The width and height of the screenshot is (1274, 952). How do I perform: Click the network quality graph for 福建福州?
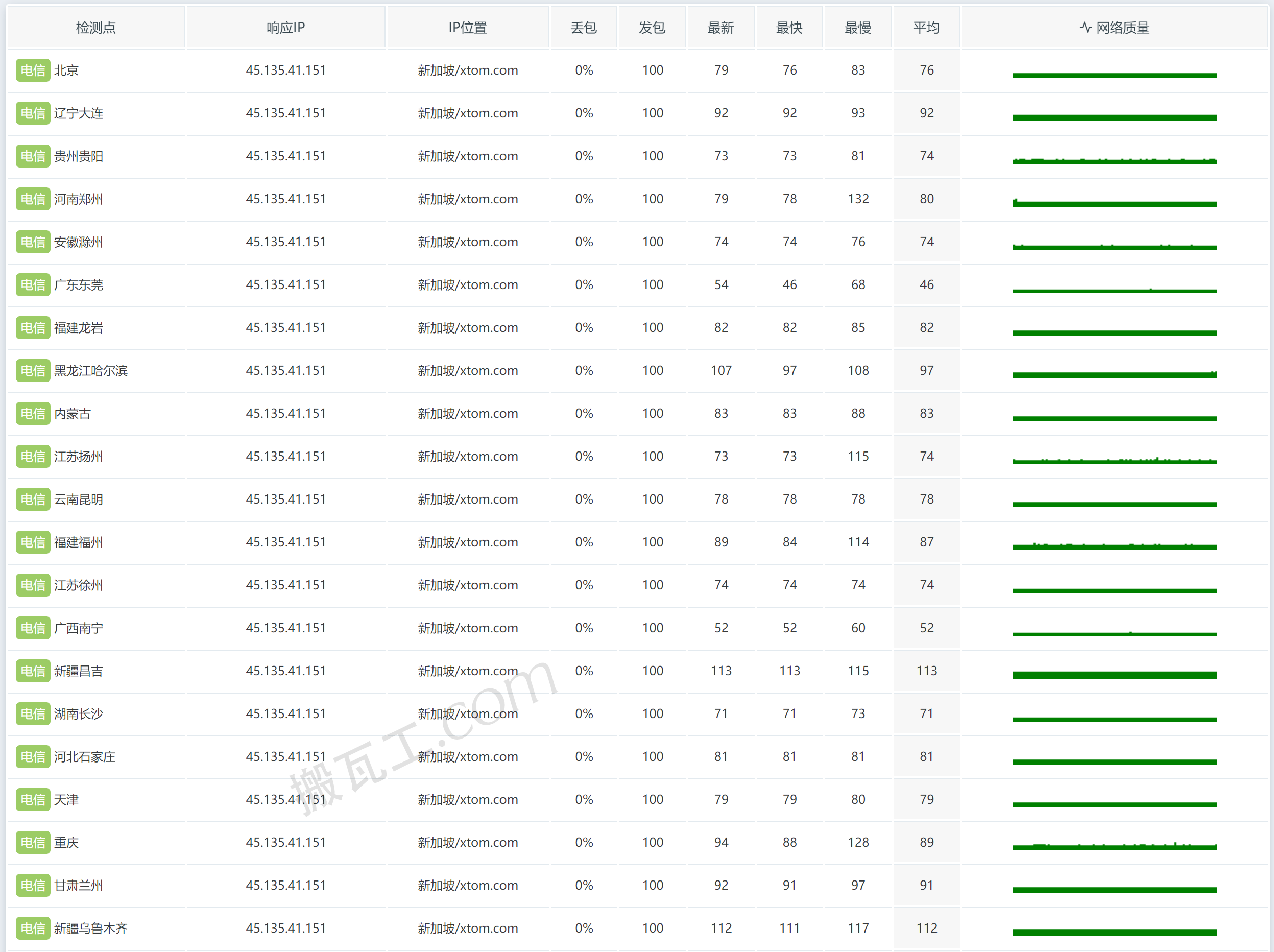tap(1115, 546)
